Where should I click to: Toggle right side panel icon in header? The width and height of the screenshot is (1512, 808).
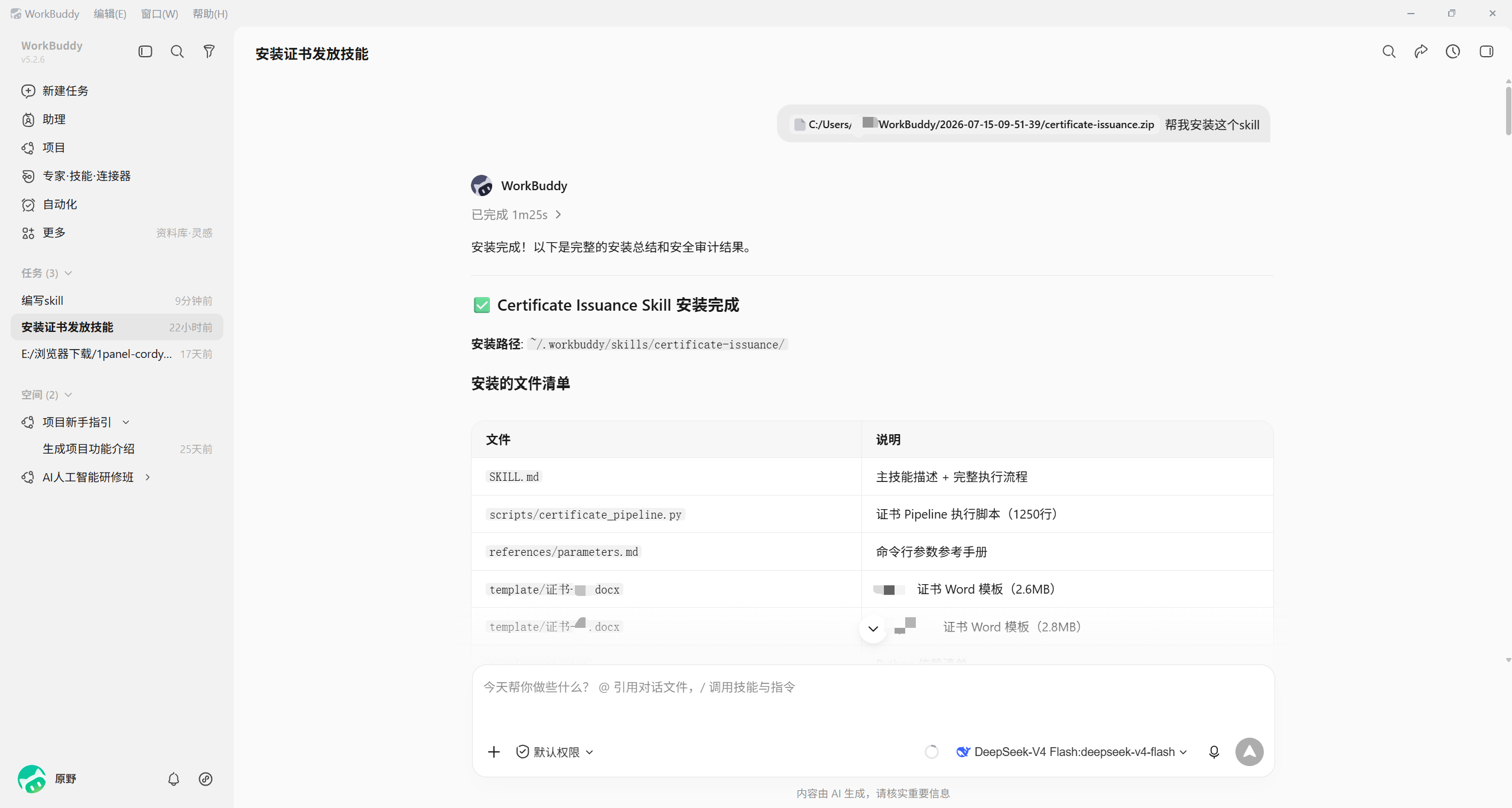[x=1487, y=51]
